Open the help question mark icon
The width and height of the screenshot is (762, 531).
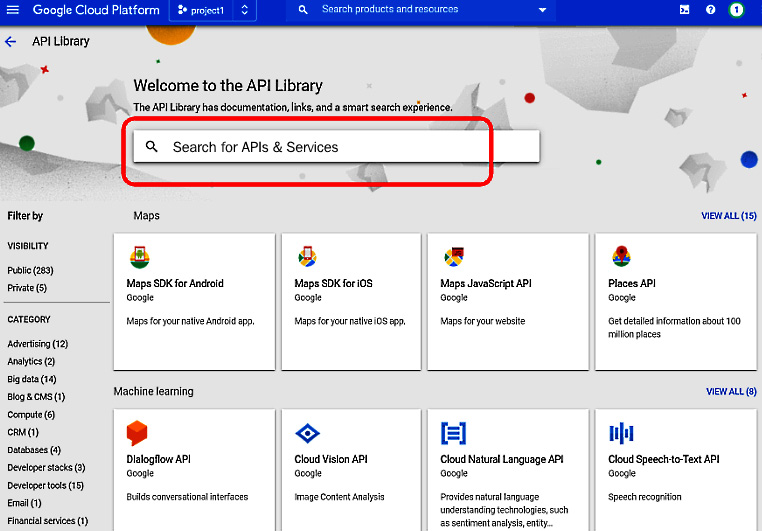[710, 10]
